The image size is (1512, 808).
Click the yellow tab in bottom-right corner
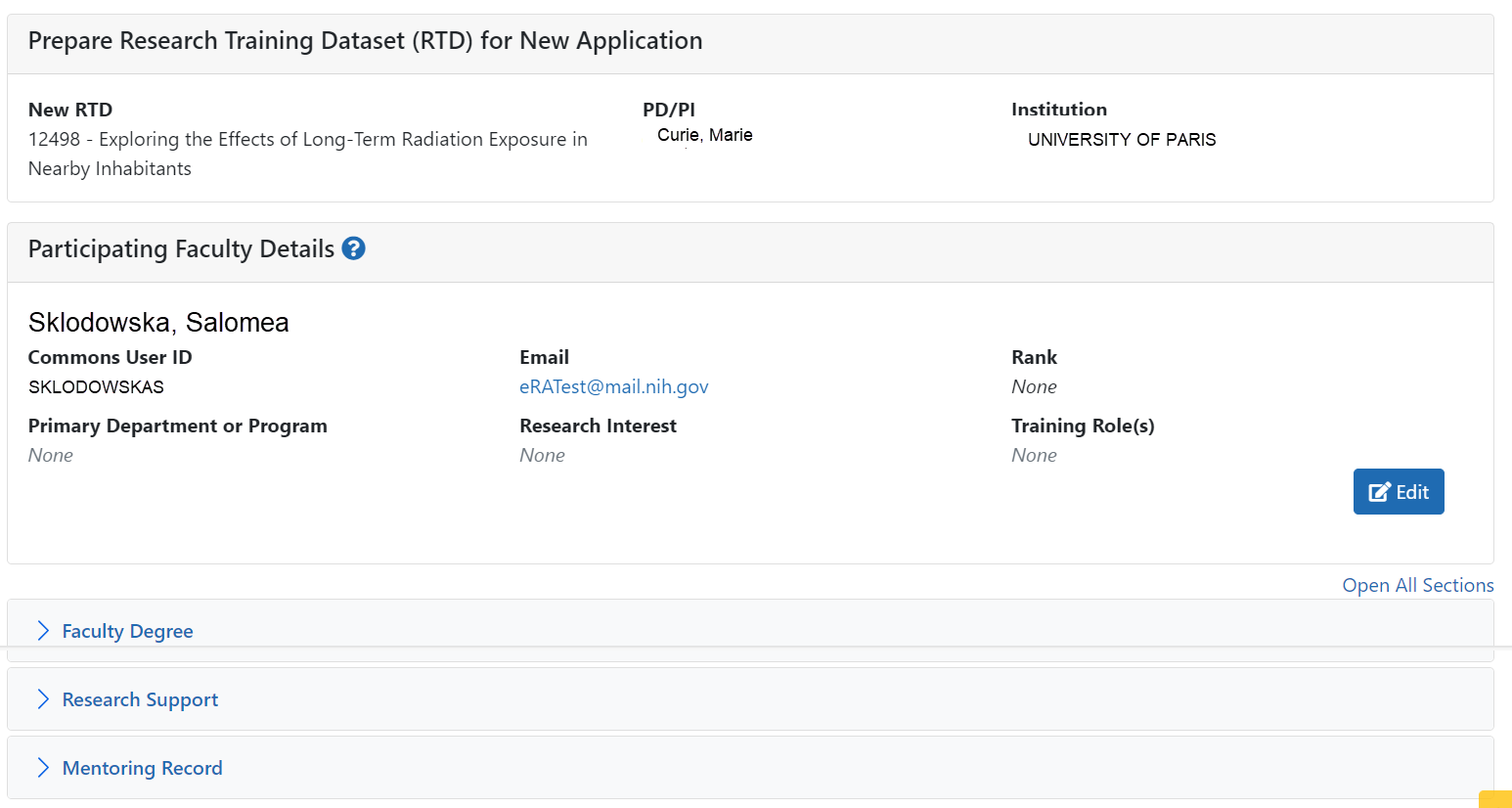1494,799
